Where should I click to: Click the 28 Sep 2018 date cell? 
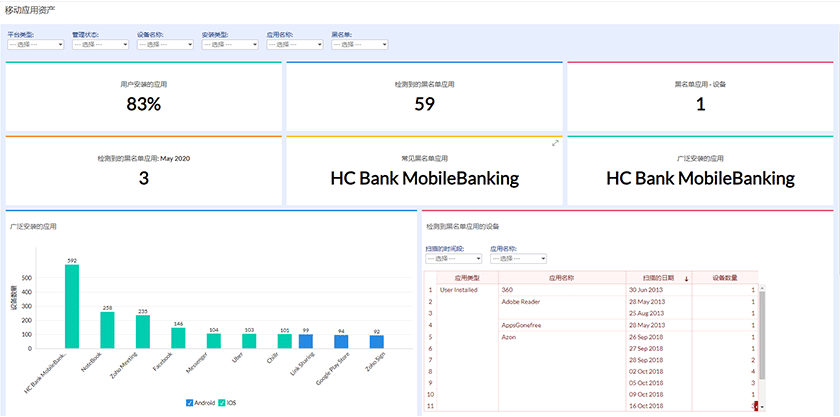coord(659,360)
